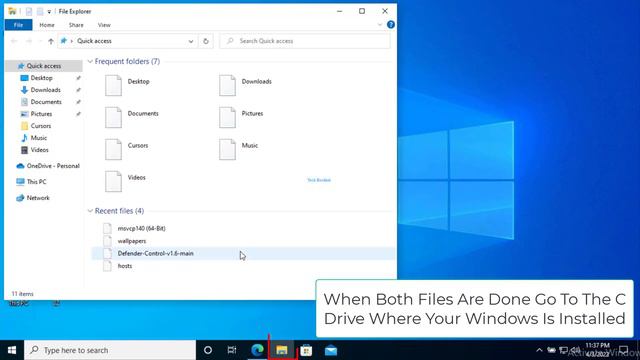640x360 pixels.
Task: Click the Search Quick access field
Action: 304,41
